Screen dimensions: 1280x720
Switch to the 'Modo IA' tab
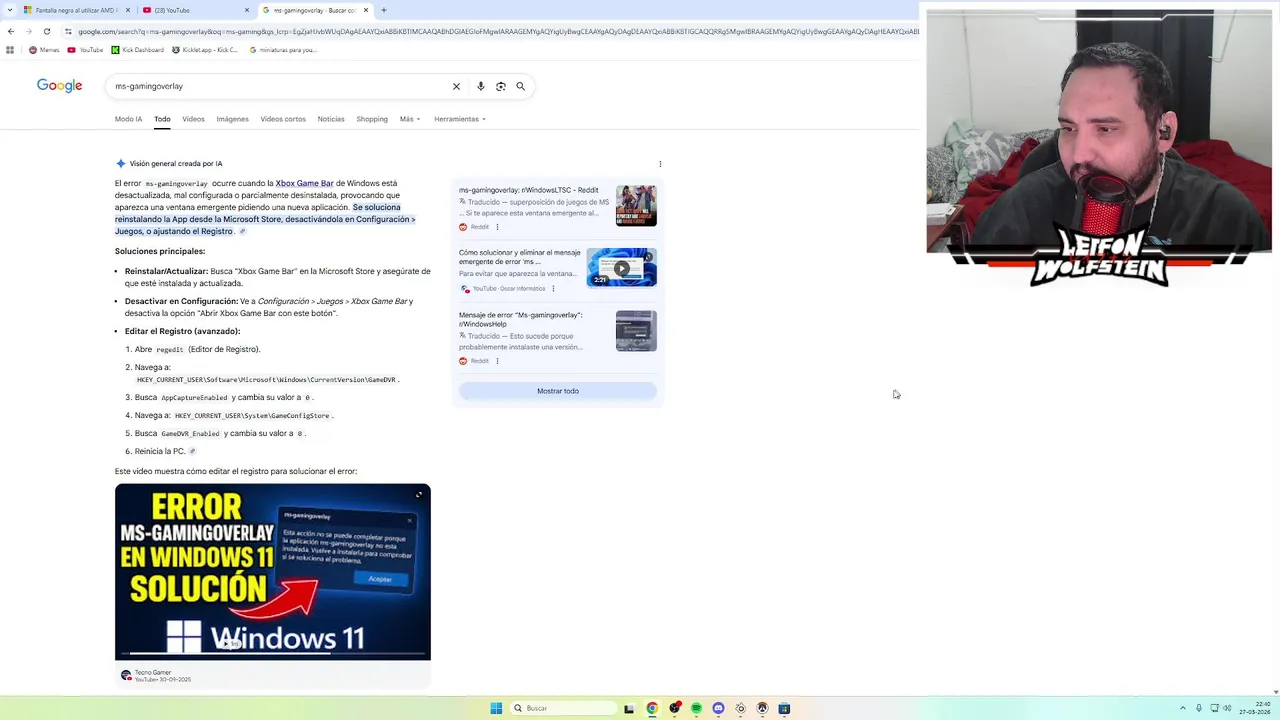pos(128,119)
